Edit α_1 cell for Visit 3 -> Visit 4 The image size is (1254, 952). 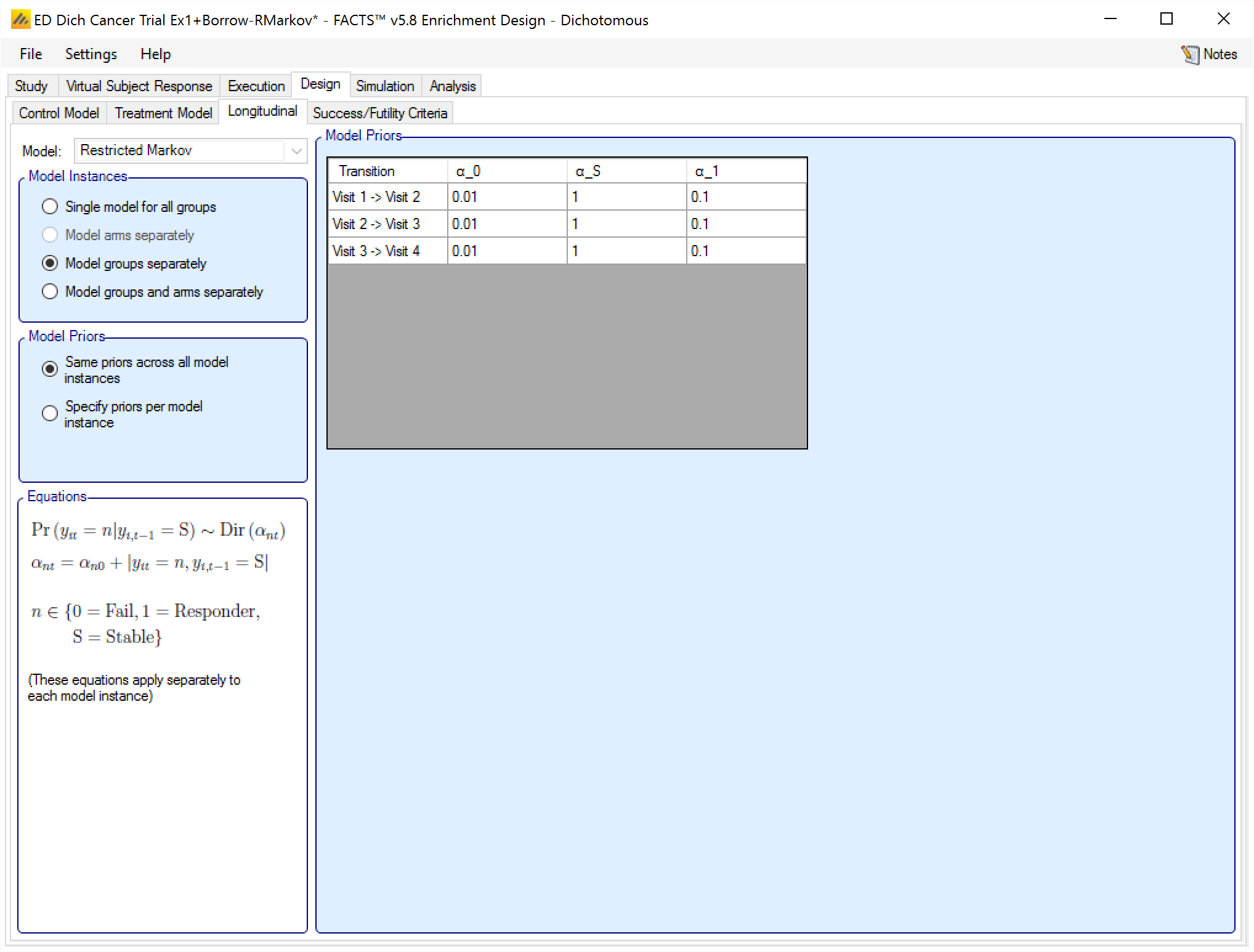[745, 251]
